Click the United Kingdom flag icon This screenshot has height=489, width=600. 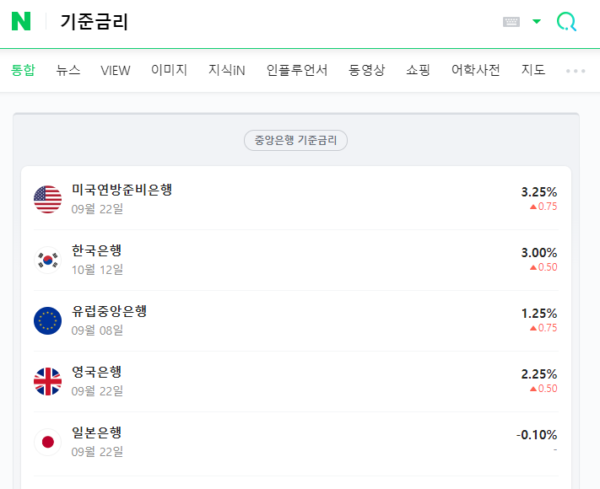(47, 381)
